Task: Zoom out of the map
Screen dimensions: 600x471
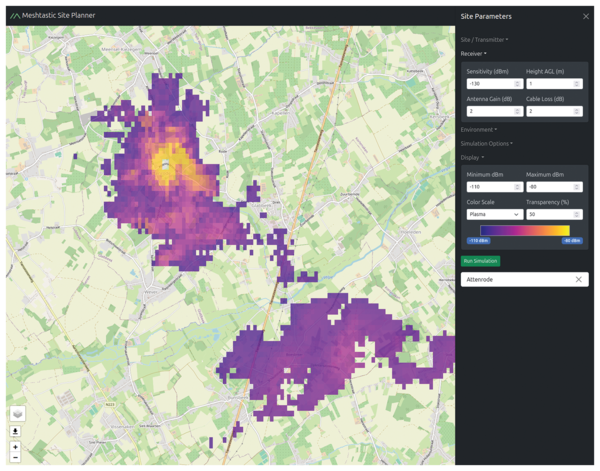Action: 16,457
